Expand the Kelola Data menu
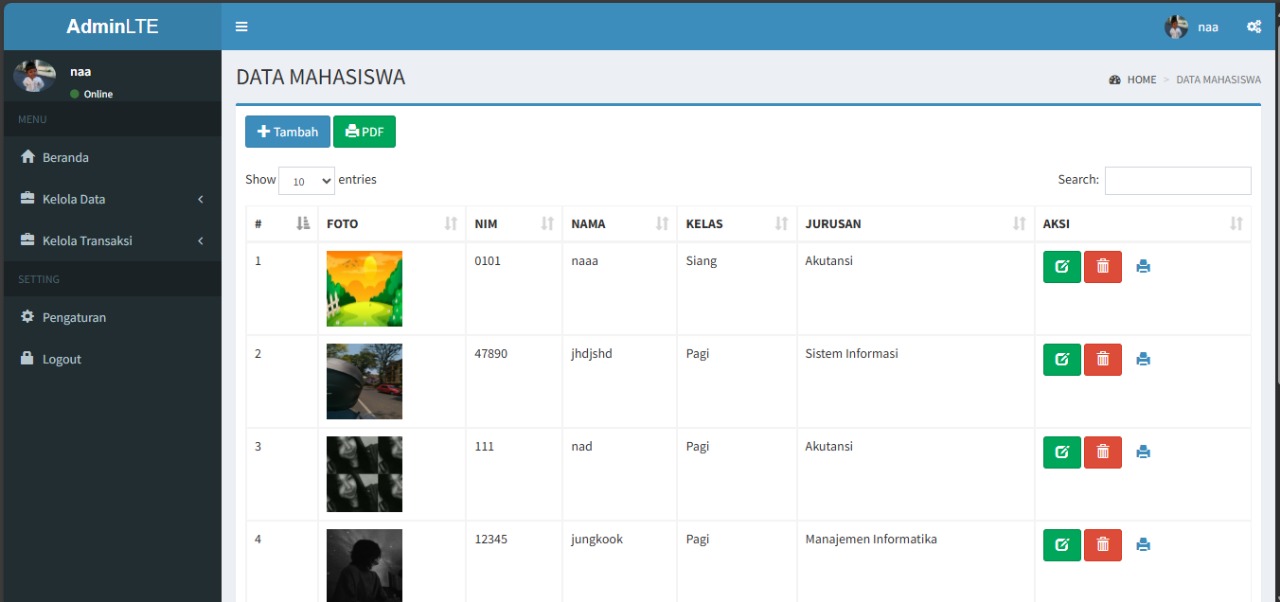 click(x=112, y=199)
